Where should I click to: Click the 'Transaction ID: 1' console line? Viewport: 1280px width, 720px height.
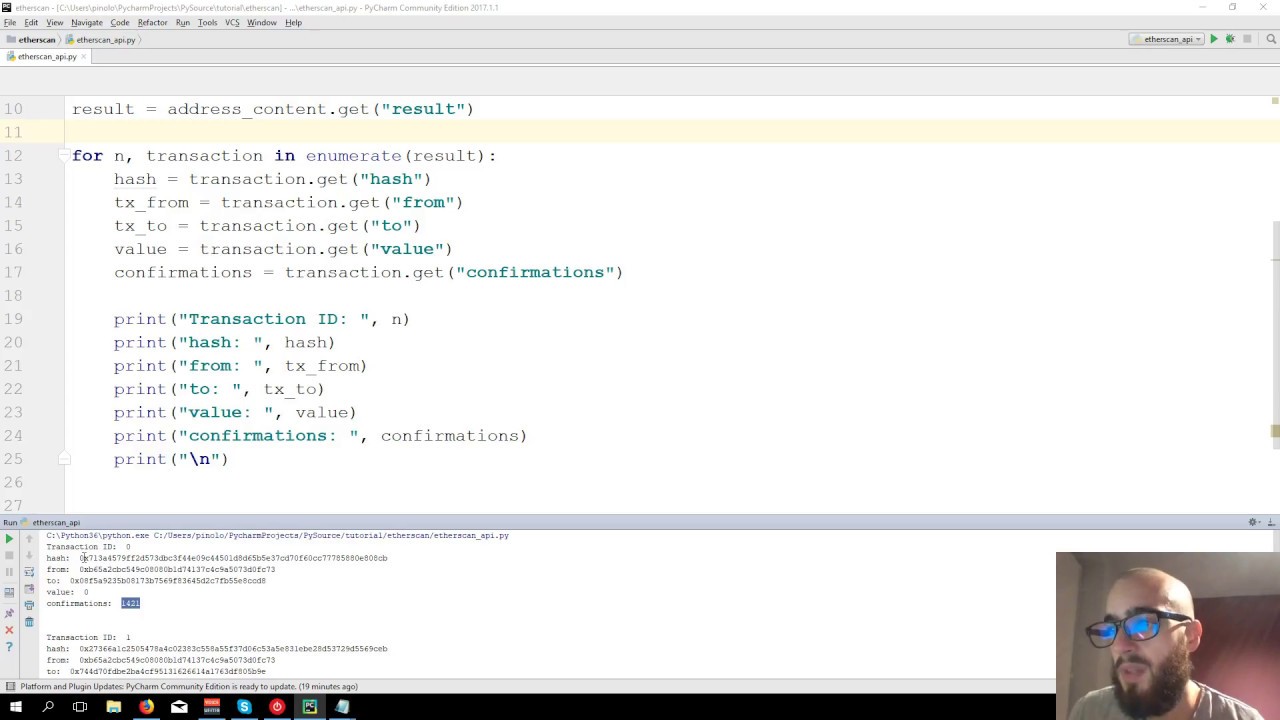coord(88,637)
